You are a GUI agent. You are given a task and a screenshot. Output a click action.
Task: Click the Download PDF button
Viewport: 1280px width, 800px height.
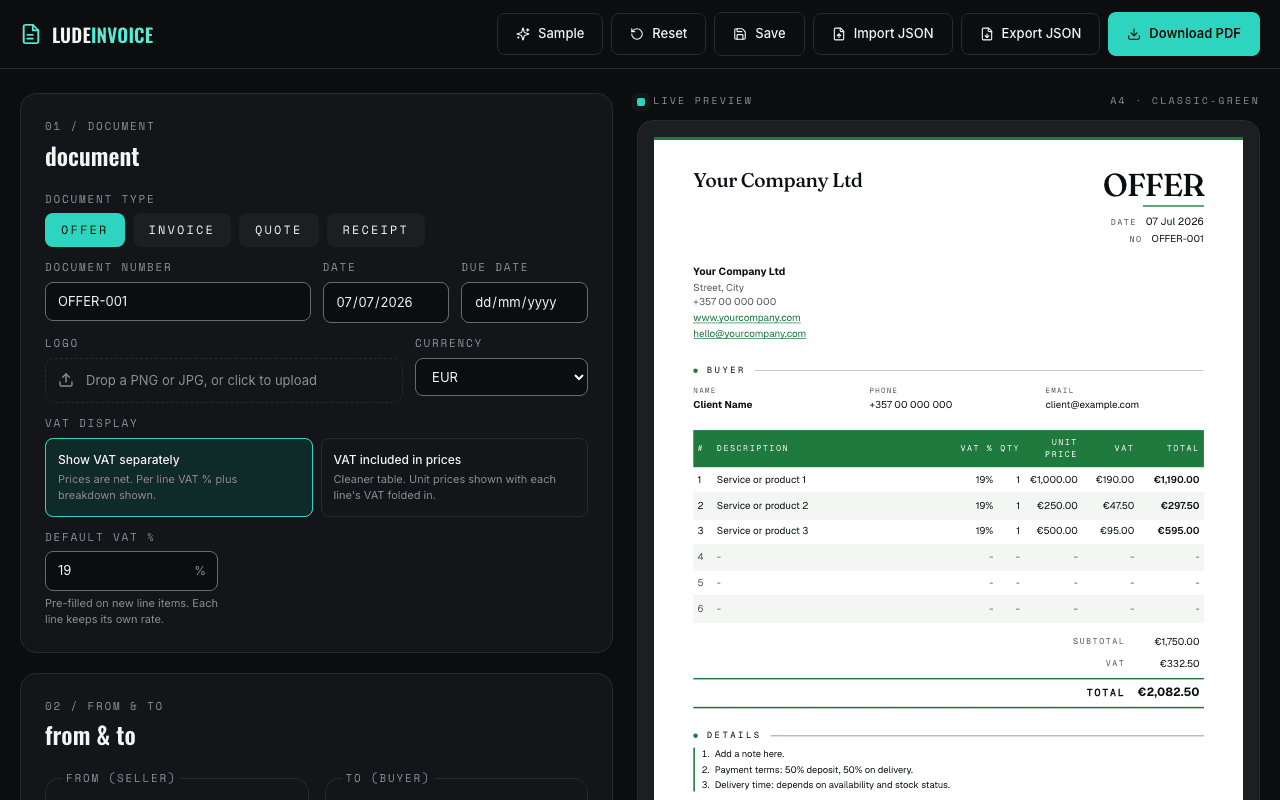1184,34
